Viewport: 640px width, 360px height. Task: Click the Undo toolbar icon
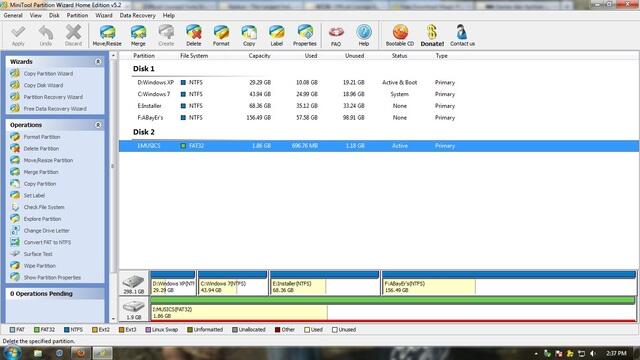coord(46,36)
